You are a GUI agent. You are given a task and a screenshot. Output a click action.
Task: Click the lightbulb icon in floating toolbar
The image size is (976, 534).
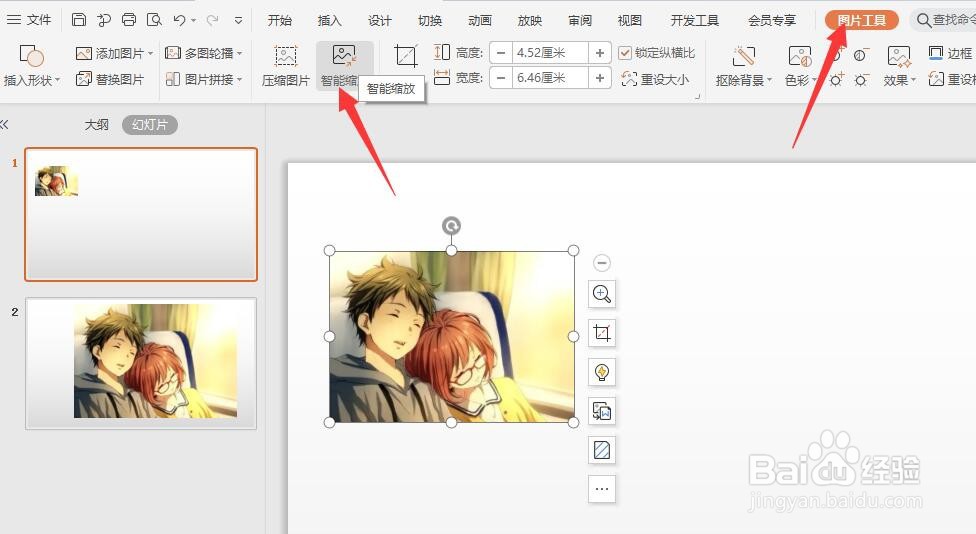pyautogui.click(x=602, y=372)
